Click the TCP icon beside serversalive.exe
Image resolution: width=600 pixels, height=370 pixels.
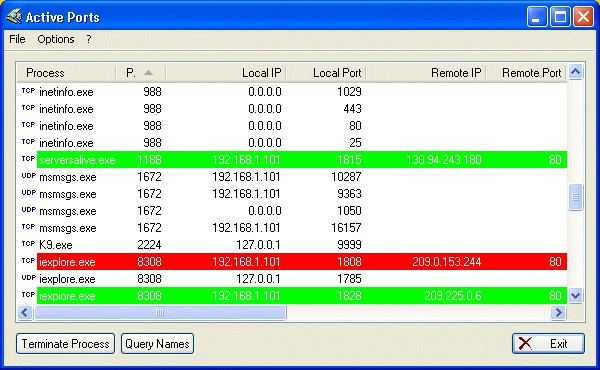pyautogui.click(x=28, y=158)
